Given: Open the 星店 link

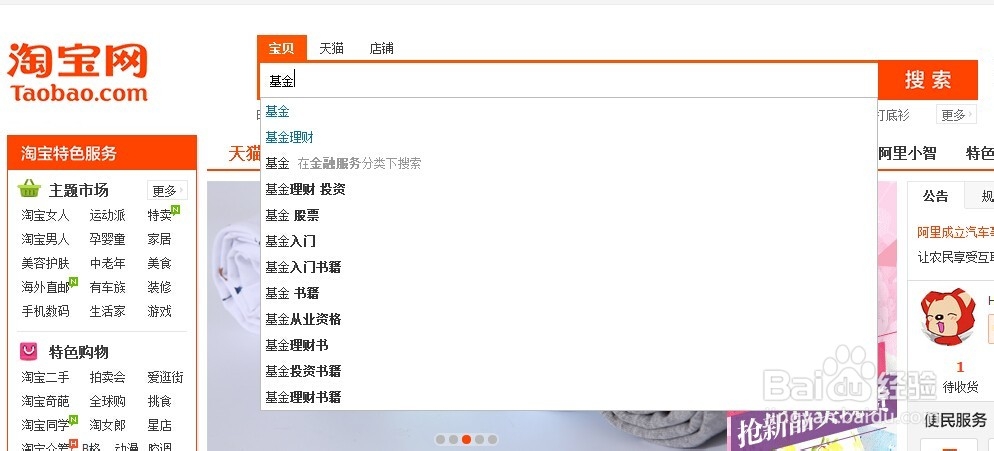Looking at the screenshot, I should tap(160, 426).
